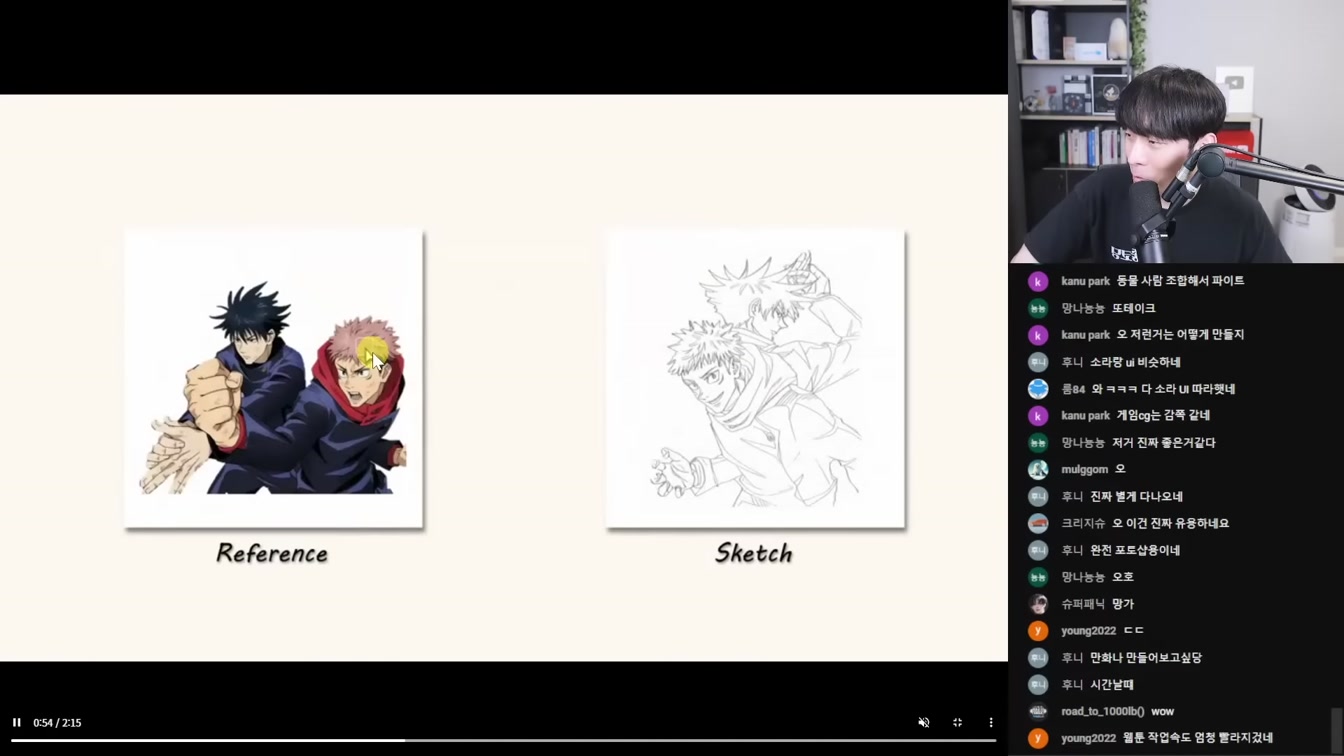Click chat message 'wow'

(x=1162, y=712)
